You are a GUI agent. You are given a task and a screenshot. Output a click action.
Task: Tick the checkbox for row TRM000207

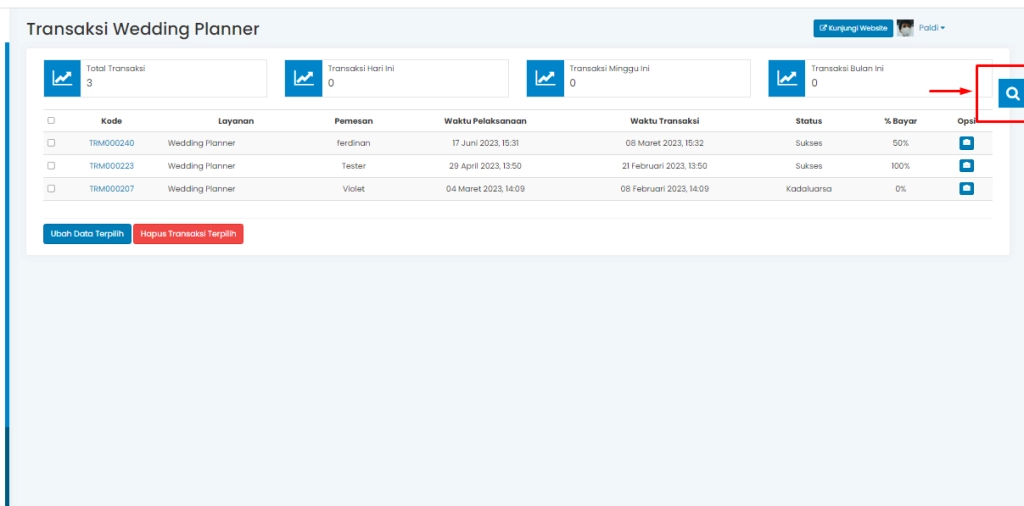51,188
